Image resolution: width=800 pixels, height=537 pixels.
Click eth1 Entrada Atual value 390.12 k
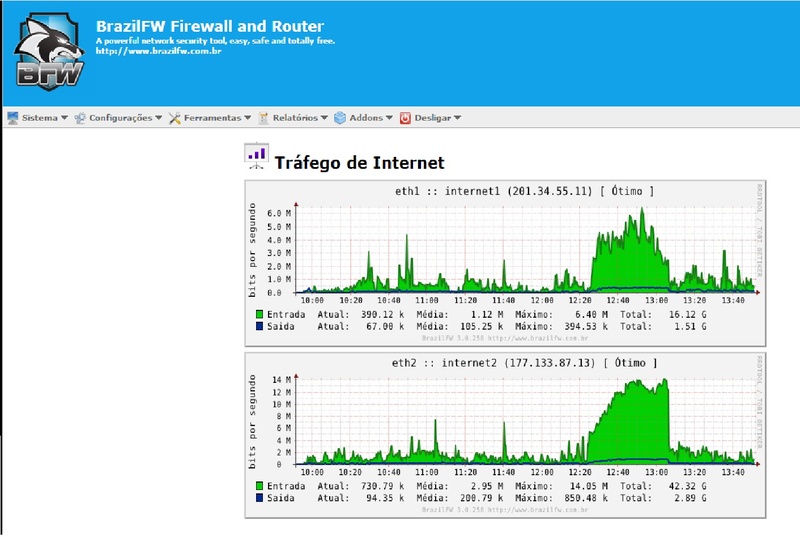(383, 315)
